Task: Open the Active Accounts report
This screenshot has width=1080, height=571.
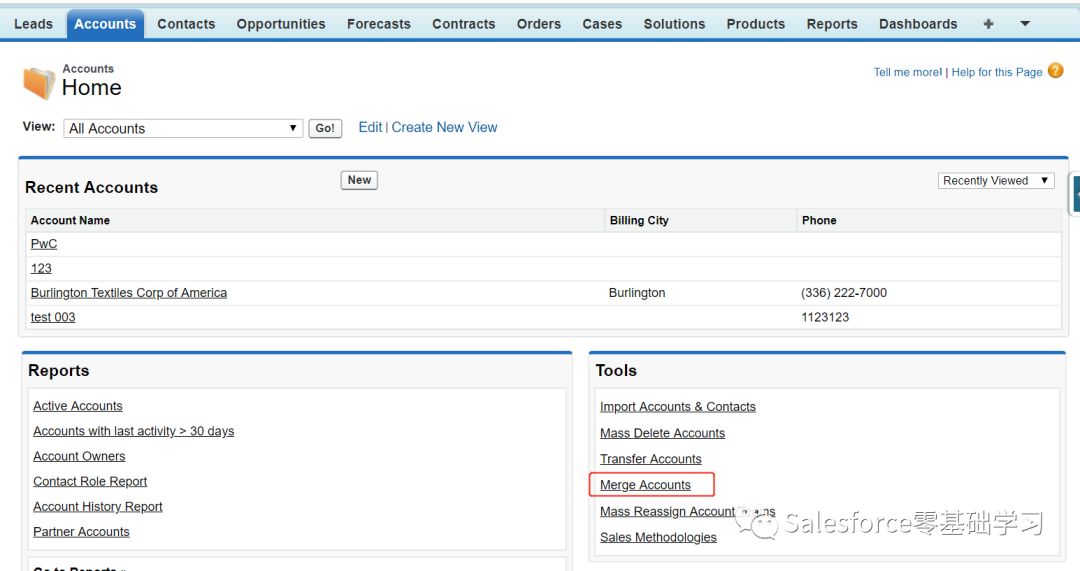Action: click(78, 406)
